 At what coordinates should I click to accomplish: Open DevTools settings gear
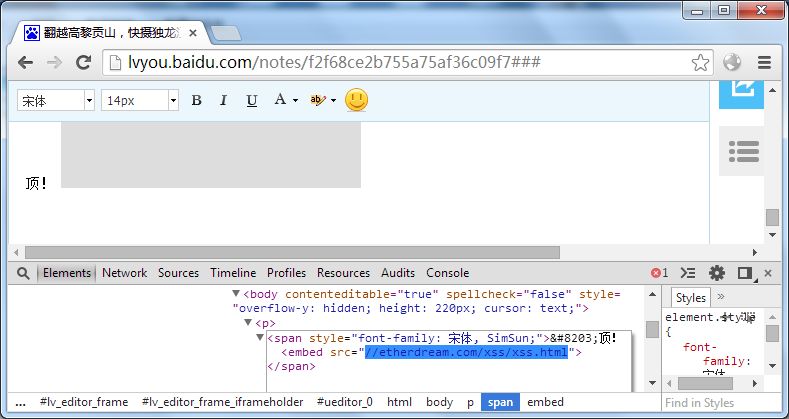717,273
